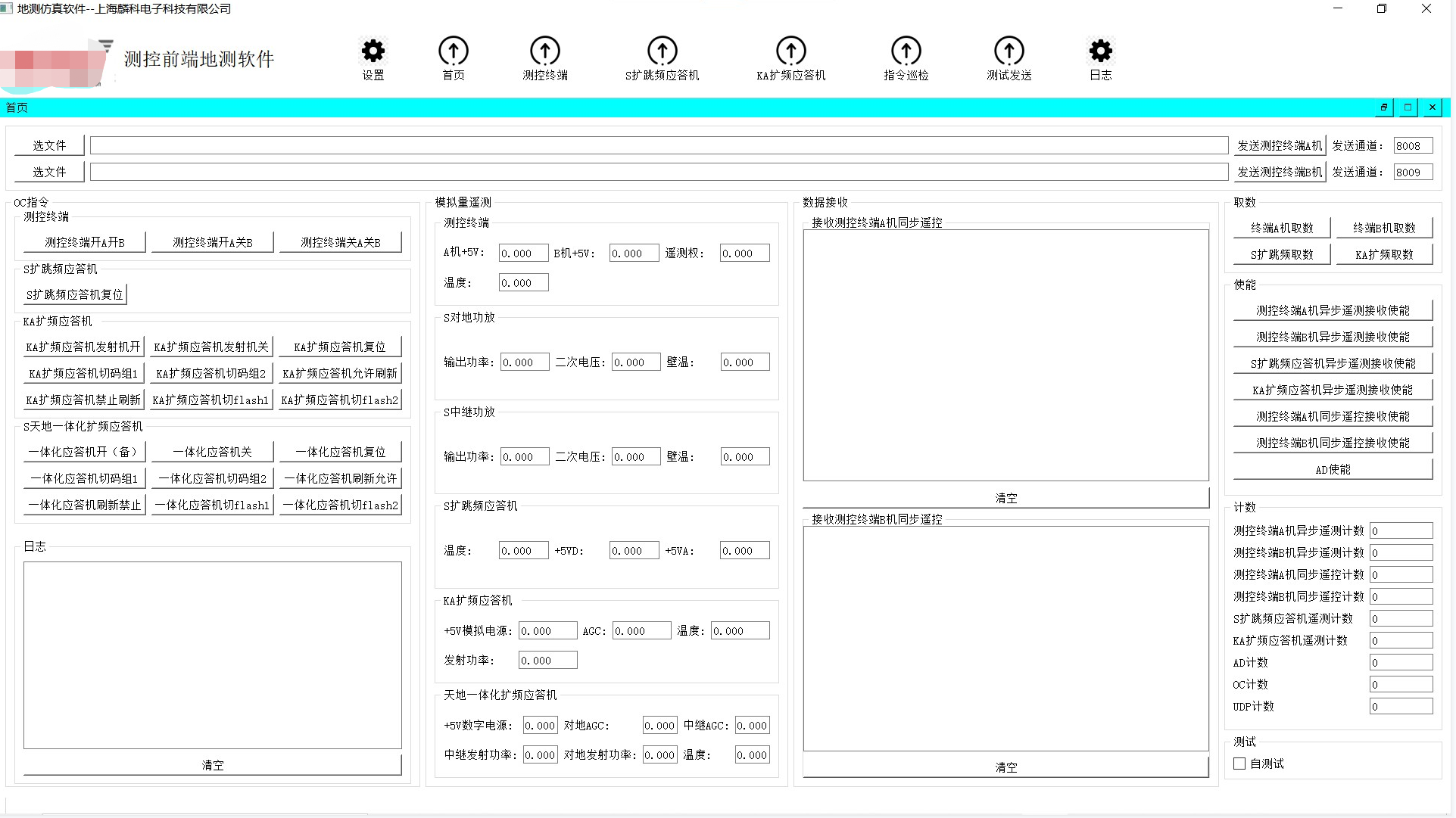Open the 日志 gear icon

pos(1100,51)
